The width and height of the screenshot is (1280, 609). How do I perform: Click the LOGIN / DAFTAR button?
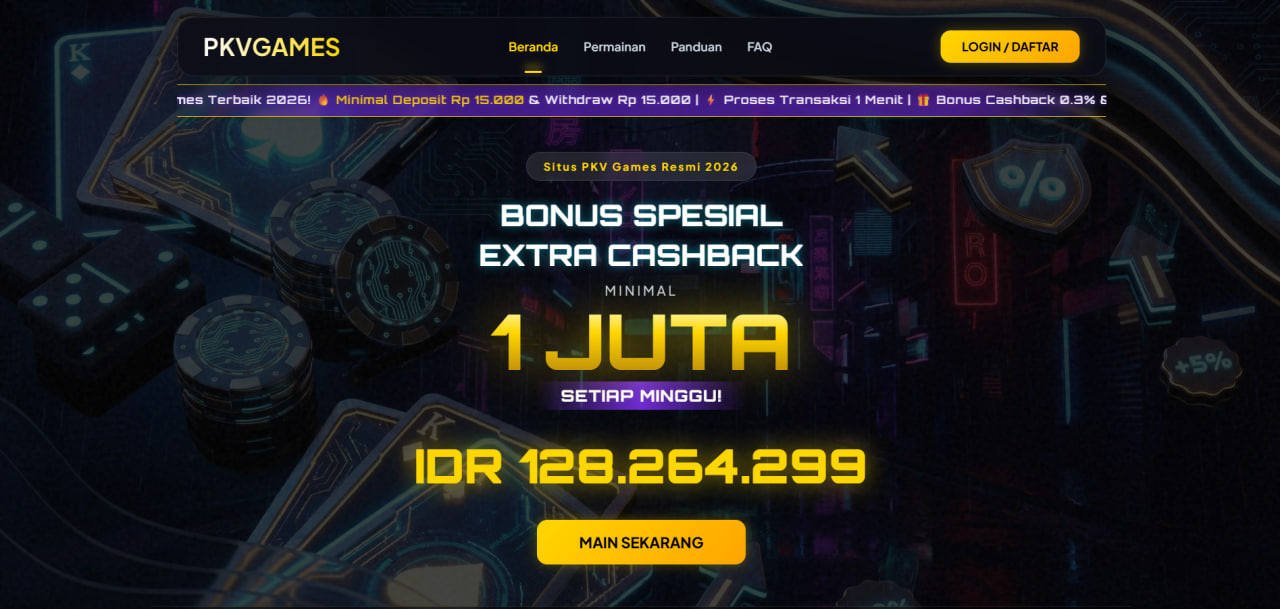pyautogui.click(x=1010, y=47)
